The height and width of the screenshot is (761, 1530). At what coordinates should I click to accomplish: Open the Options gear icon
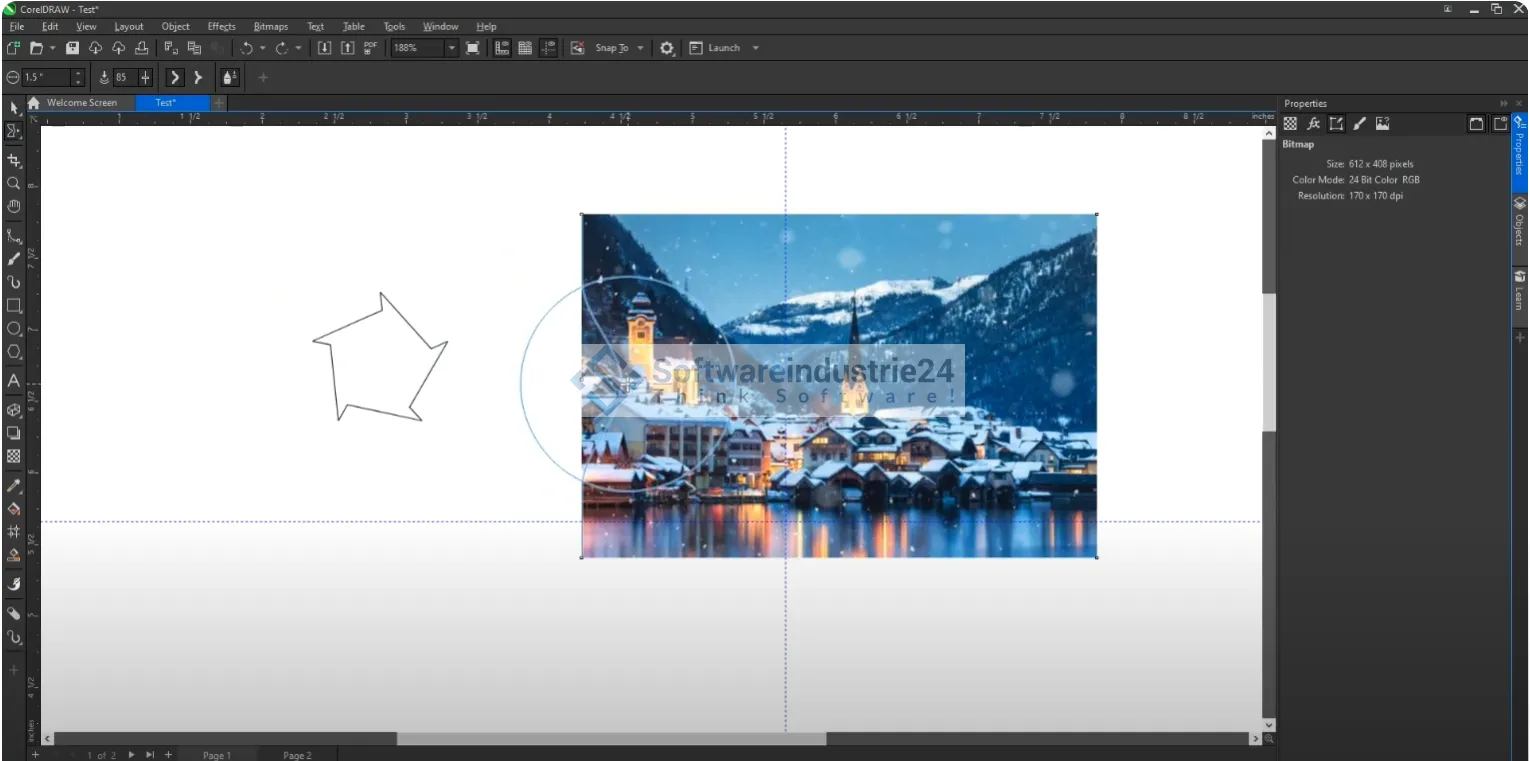click(667, 48)
